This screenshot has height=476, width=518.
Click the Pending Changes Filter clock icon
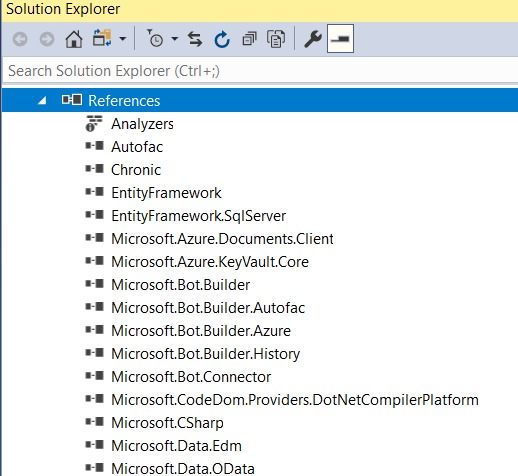[155, 38]
